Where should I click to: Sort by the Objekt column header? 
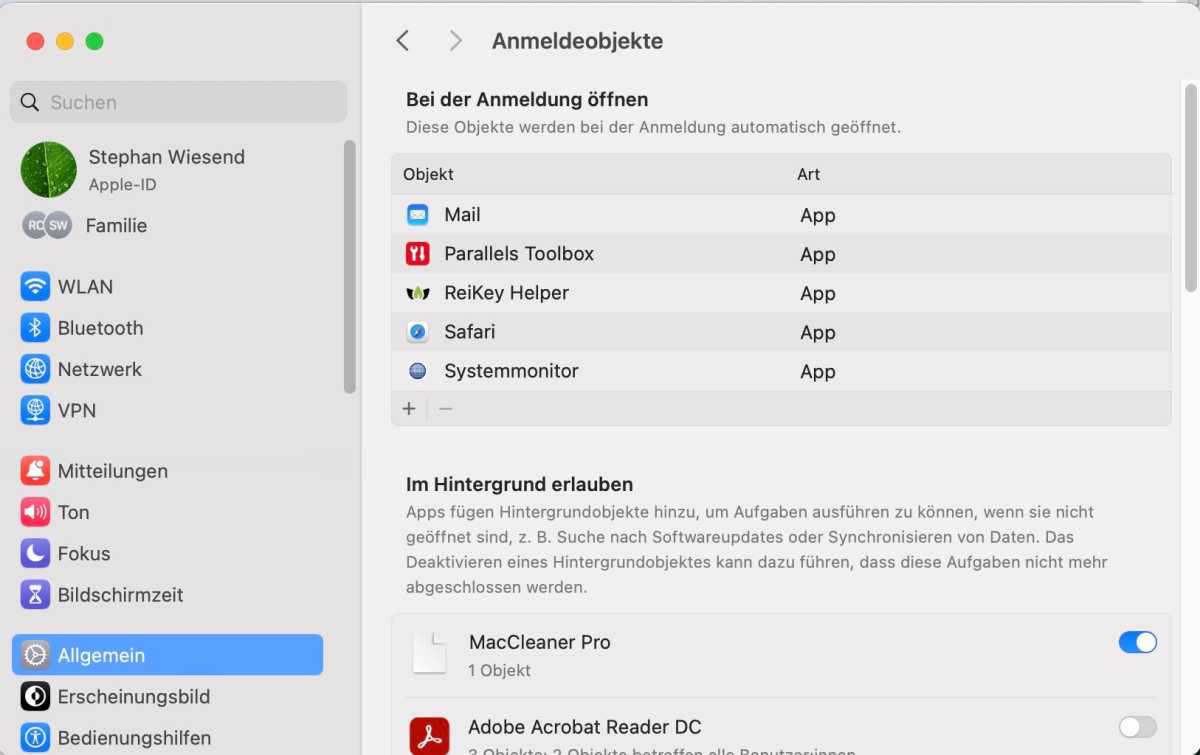[428, 174]
